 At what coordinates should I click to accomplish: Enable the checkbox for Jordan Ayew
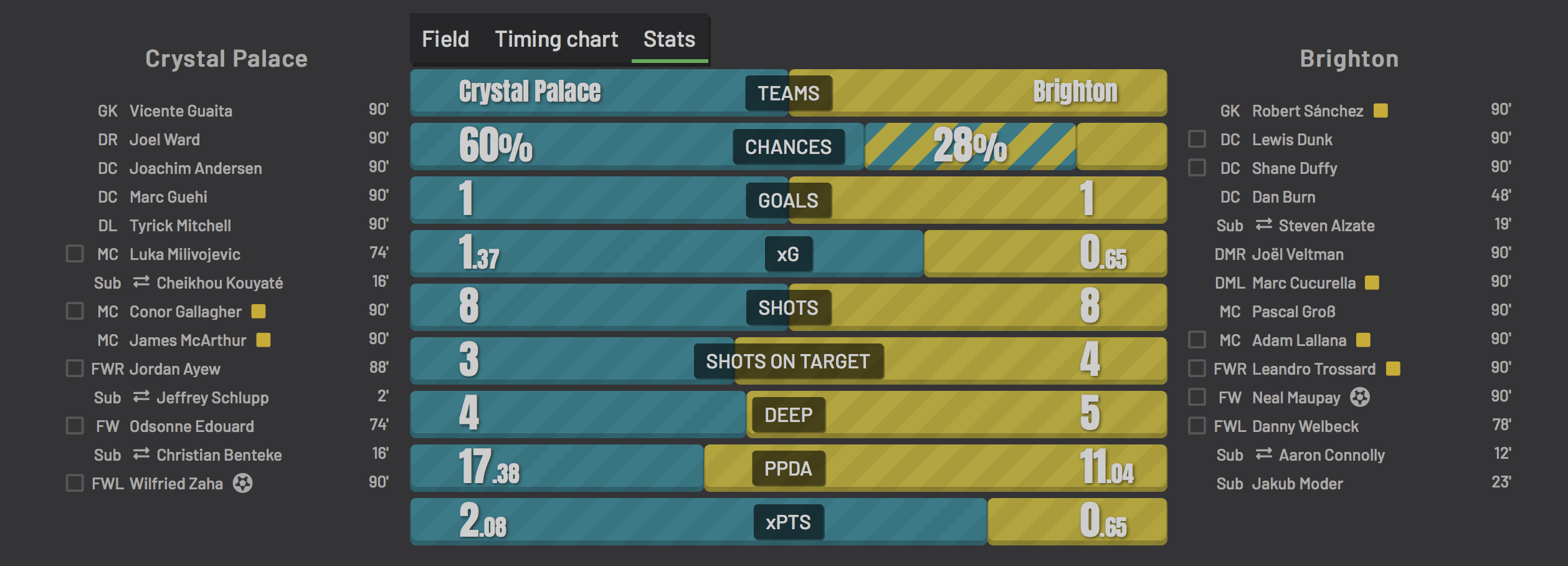point(75,368)
